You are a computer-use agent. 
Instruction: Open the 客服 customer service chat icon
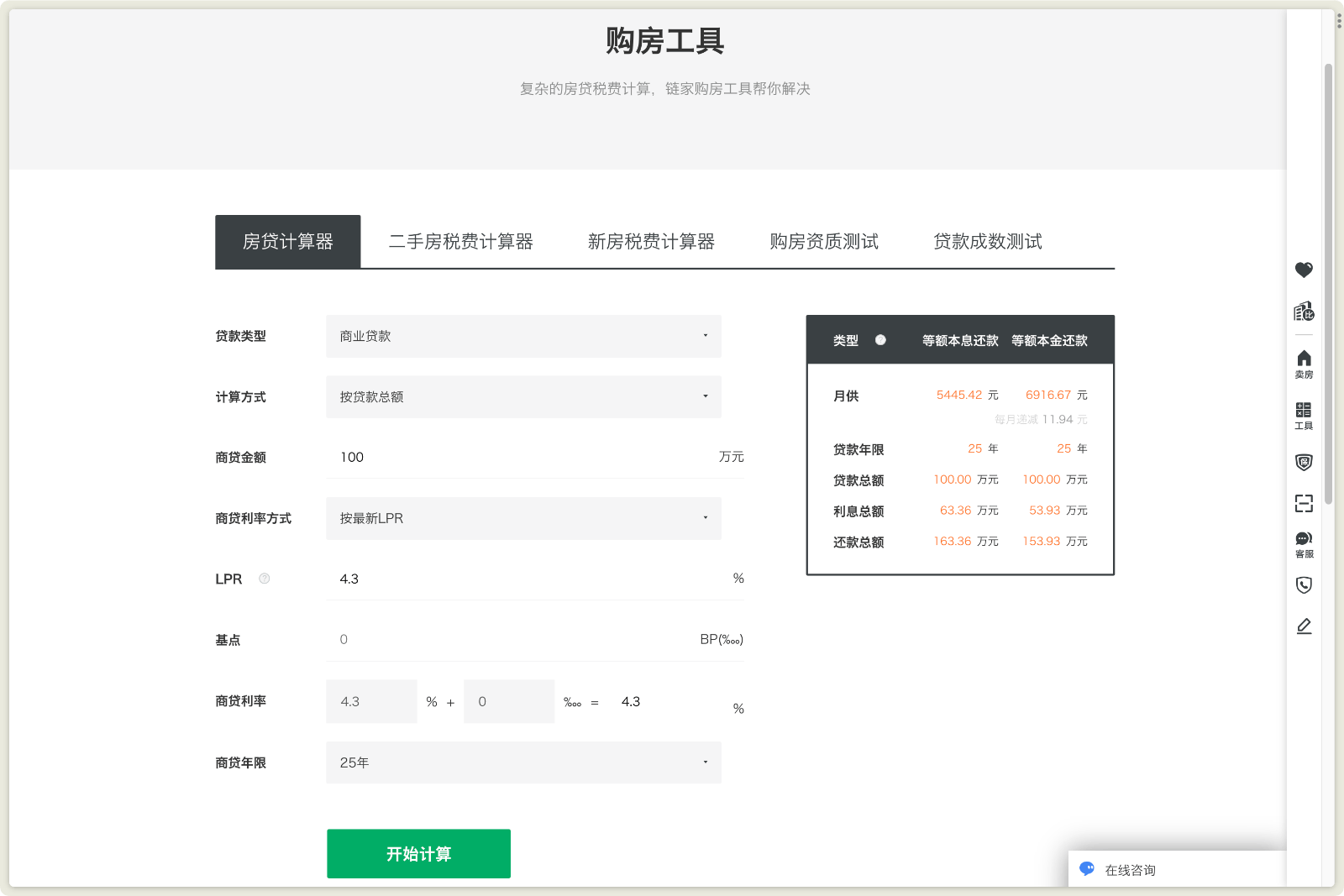click(1304, 544)
